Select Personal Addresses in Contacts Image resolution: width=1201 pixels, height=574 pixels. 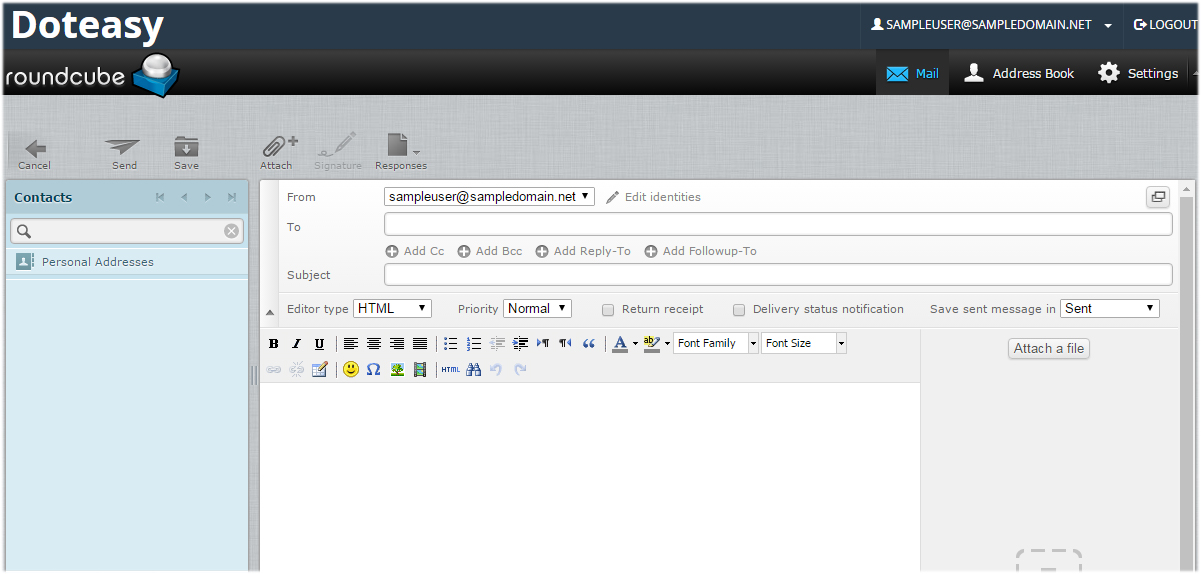[127, 262]
